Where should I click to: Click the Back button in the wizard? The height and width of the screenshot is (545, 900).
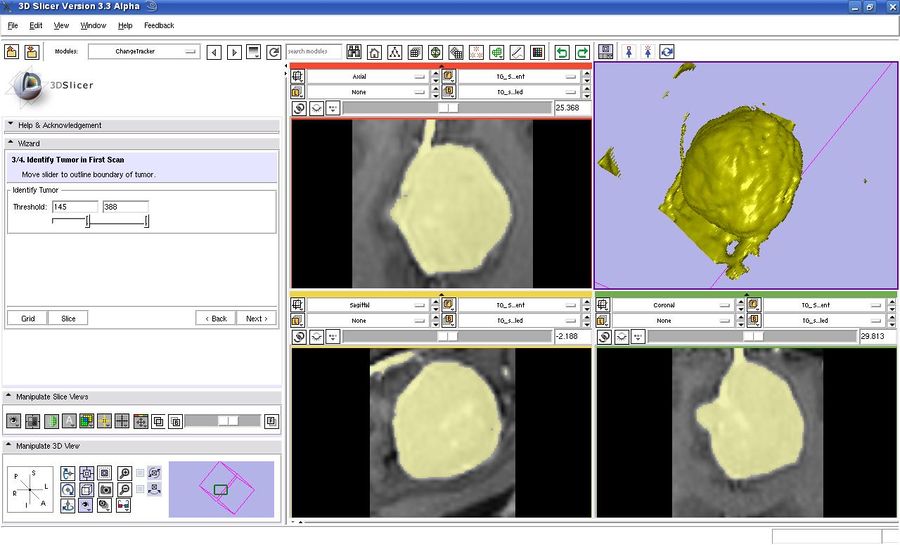[216, 318]
